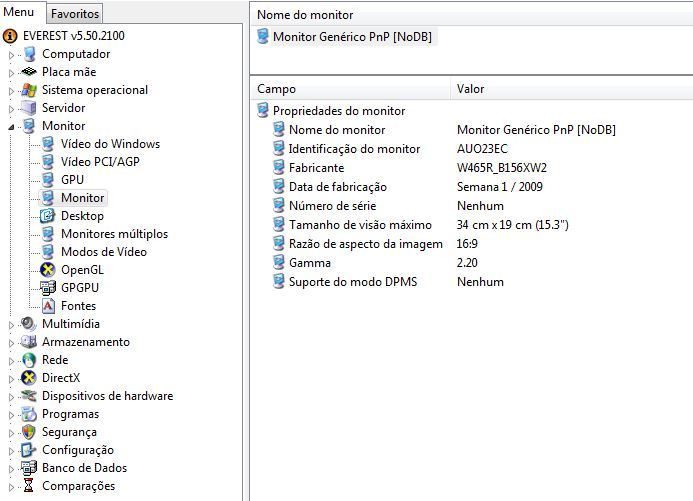The height and width of the screenshot is (501, 693).
Task: Click the Banco de Dados icon
Action: [x=29, y=468]
